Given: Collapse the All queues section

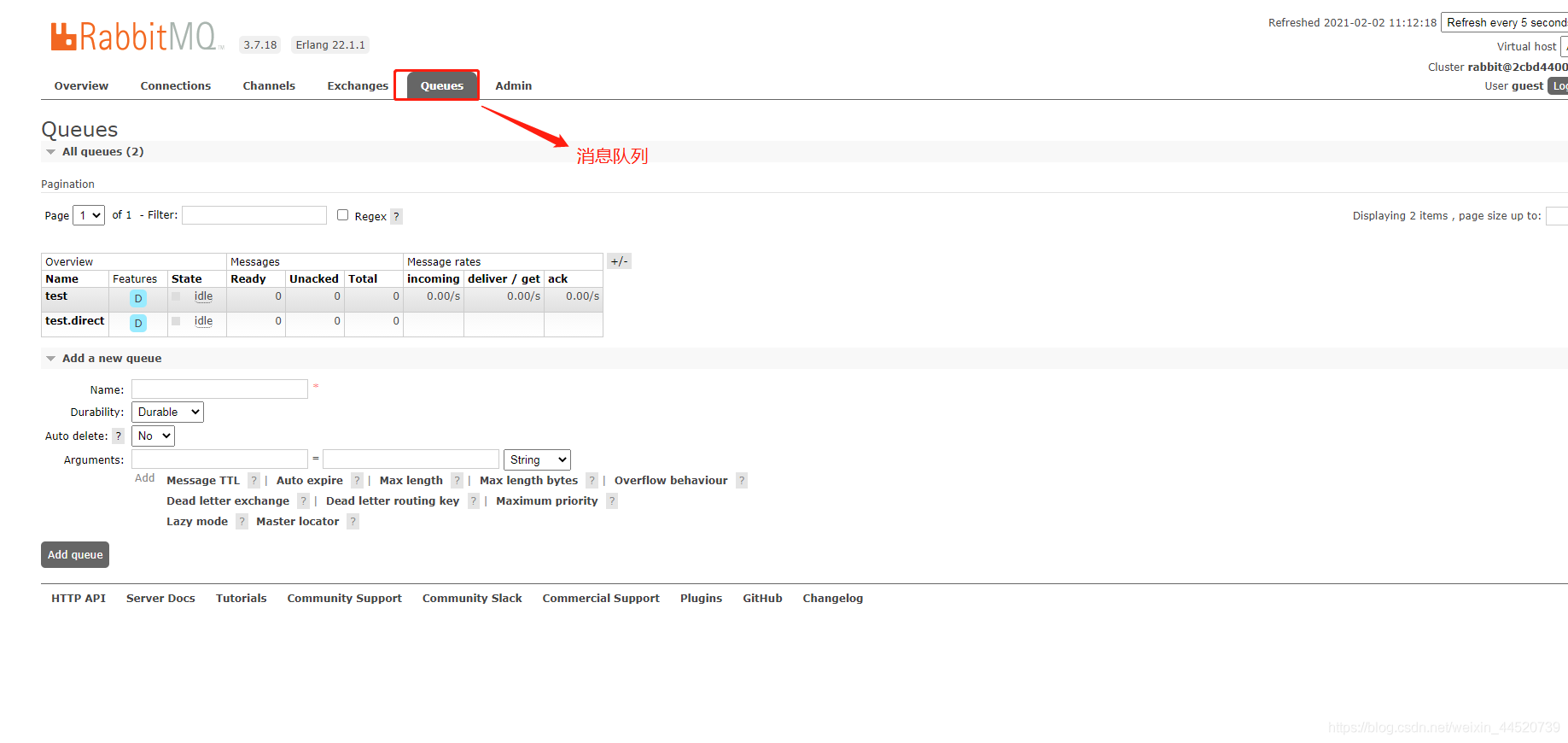Looking at the screenshot, I should click(x=94, y=152).
